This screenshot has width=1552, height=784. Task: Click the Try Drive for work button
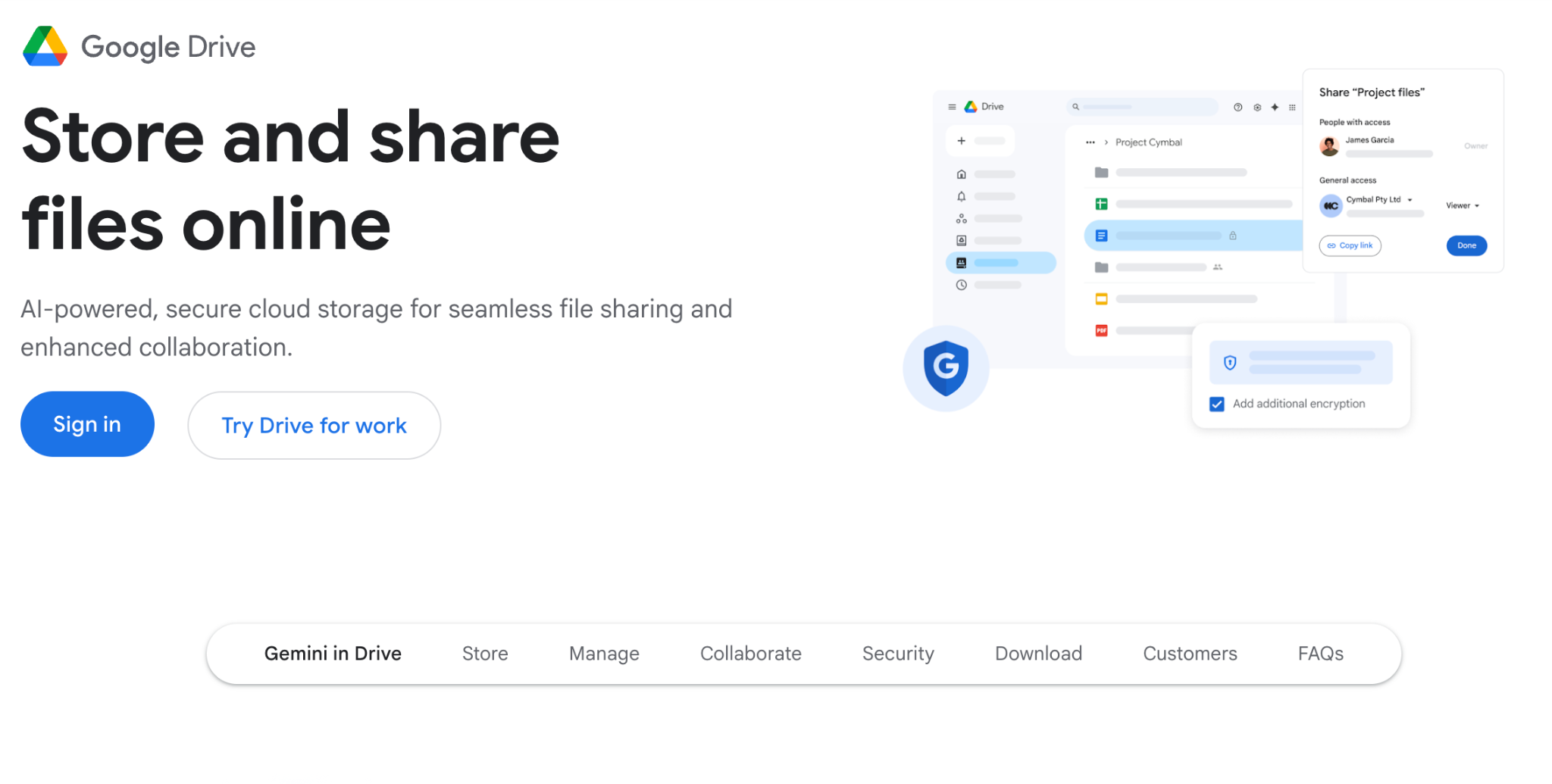pyautogui.click(x=314, y=426)
